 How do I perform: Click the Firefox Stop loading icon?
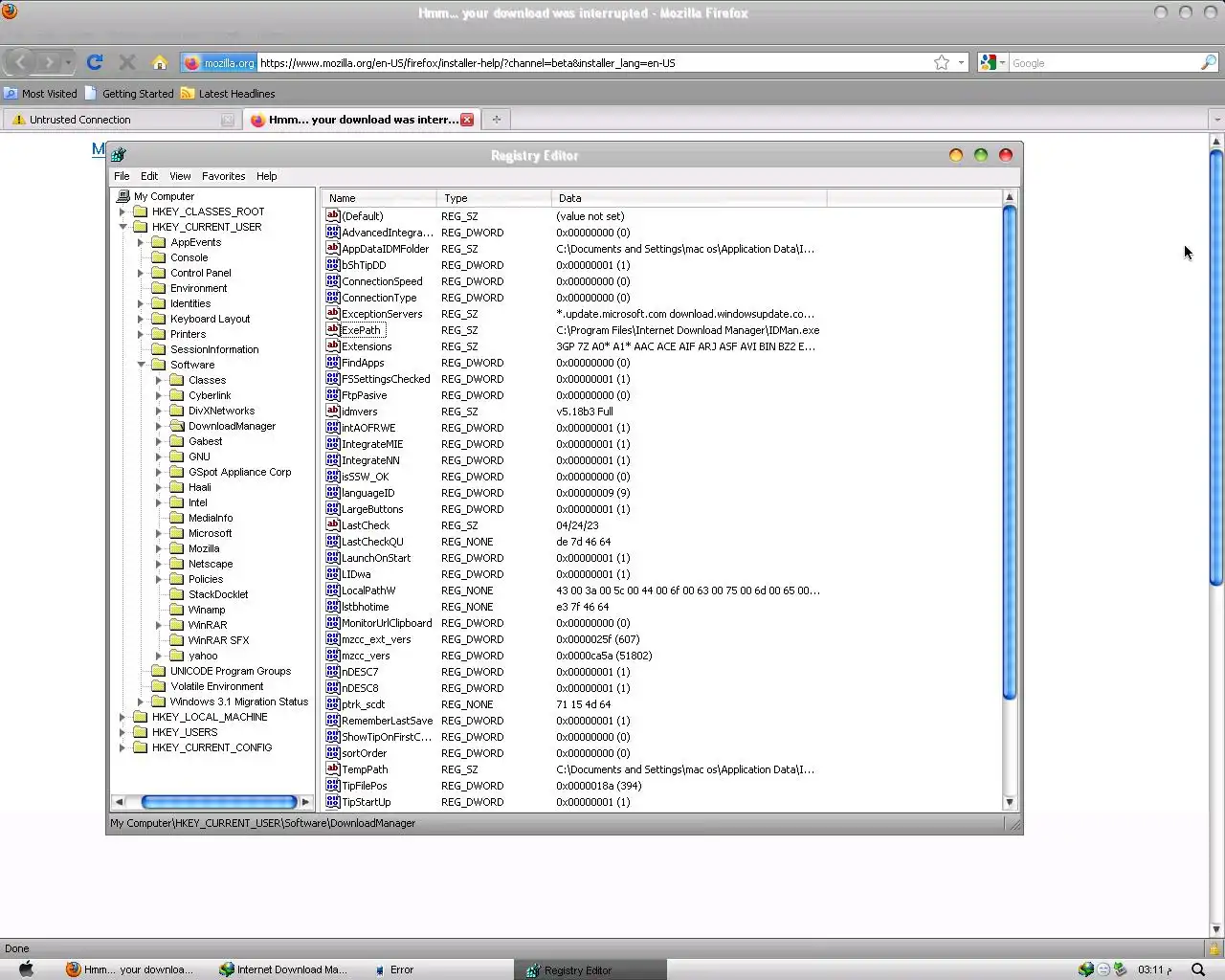pos(126,62)
